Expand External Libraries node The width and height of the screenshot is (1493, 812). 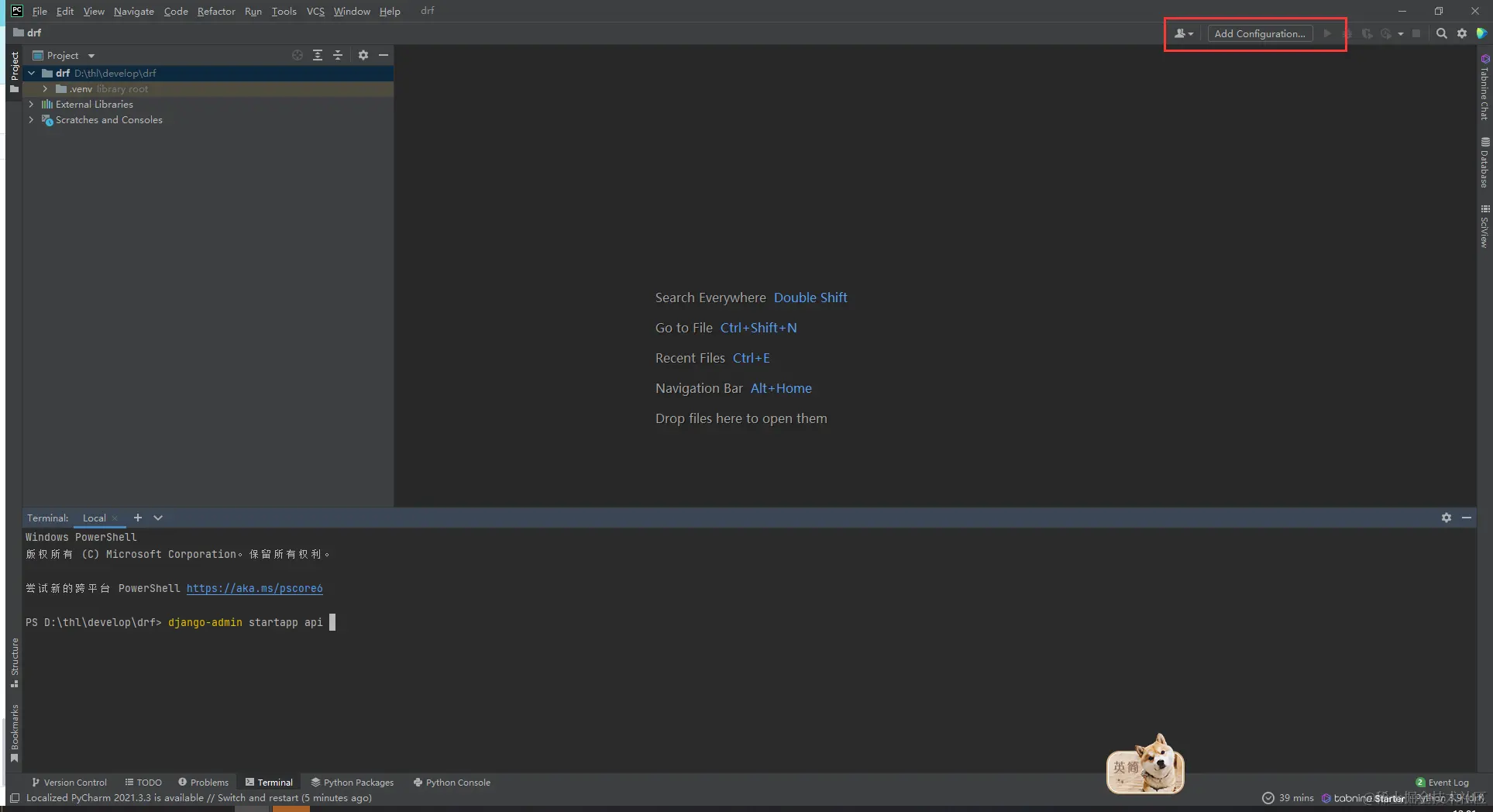tap(31, 105)
